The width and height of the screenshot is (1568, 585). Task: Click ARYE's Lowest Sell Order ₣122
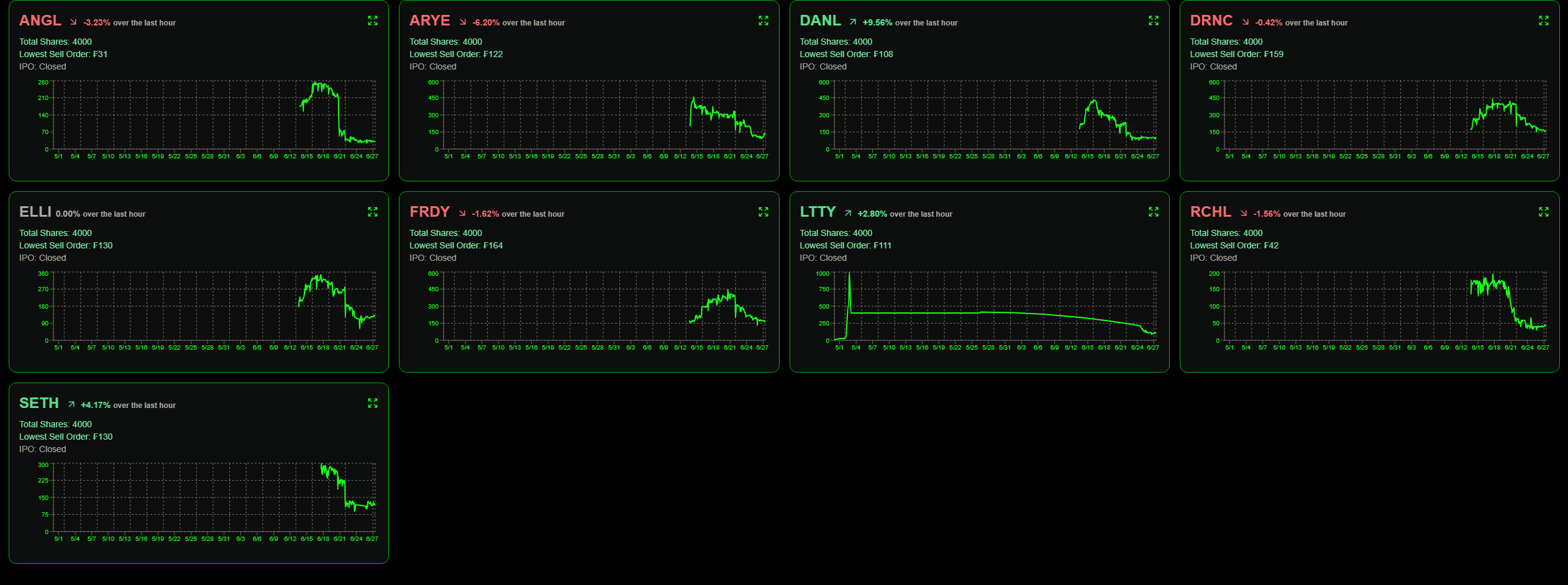coord(456,54)
